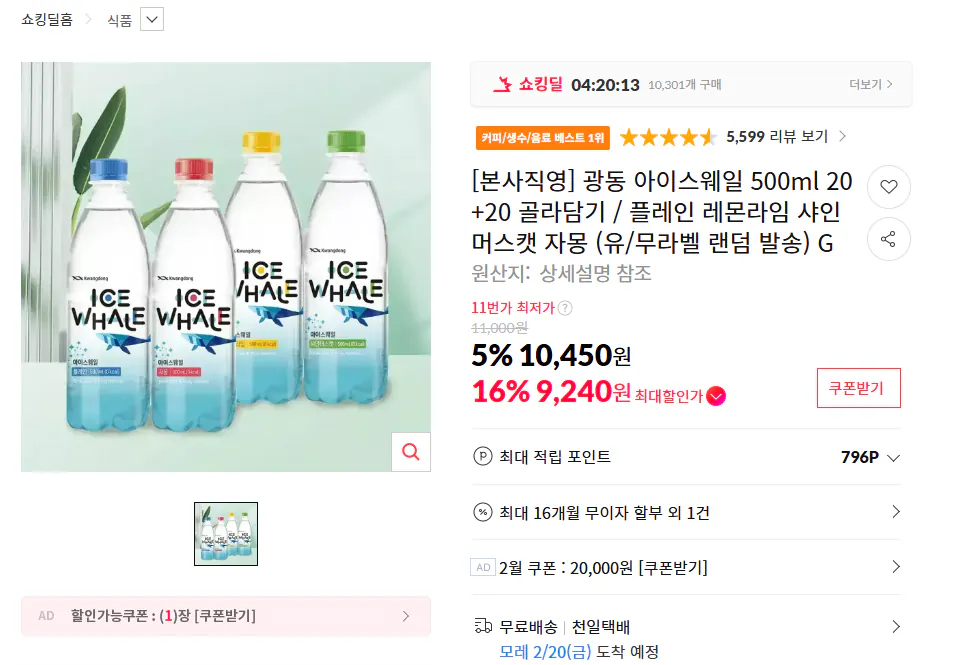
Task: Select the product thumbnail below main image
Action: 225,533
